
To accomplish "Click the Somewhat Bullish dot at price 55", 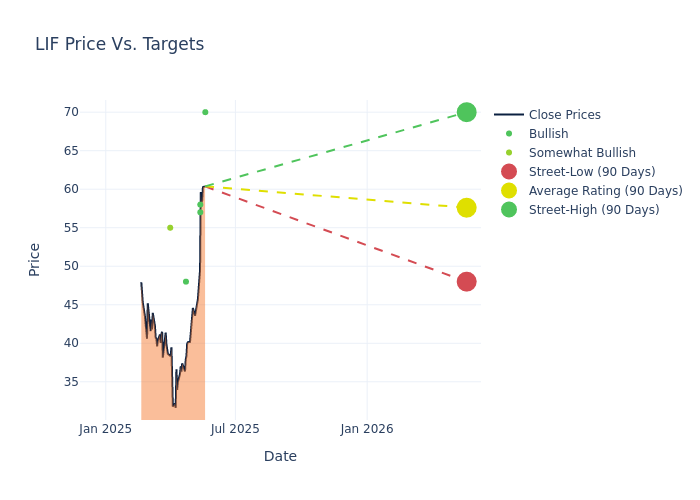I will [x=170, y=228].
